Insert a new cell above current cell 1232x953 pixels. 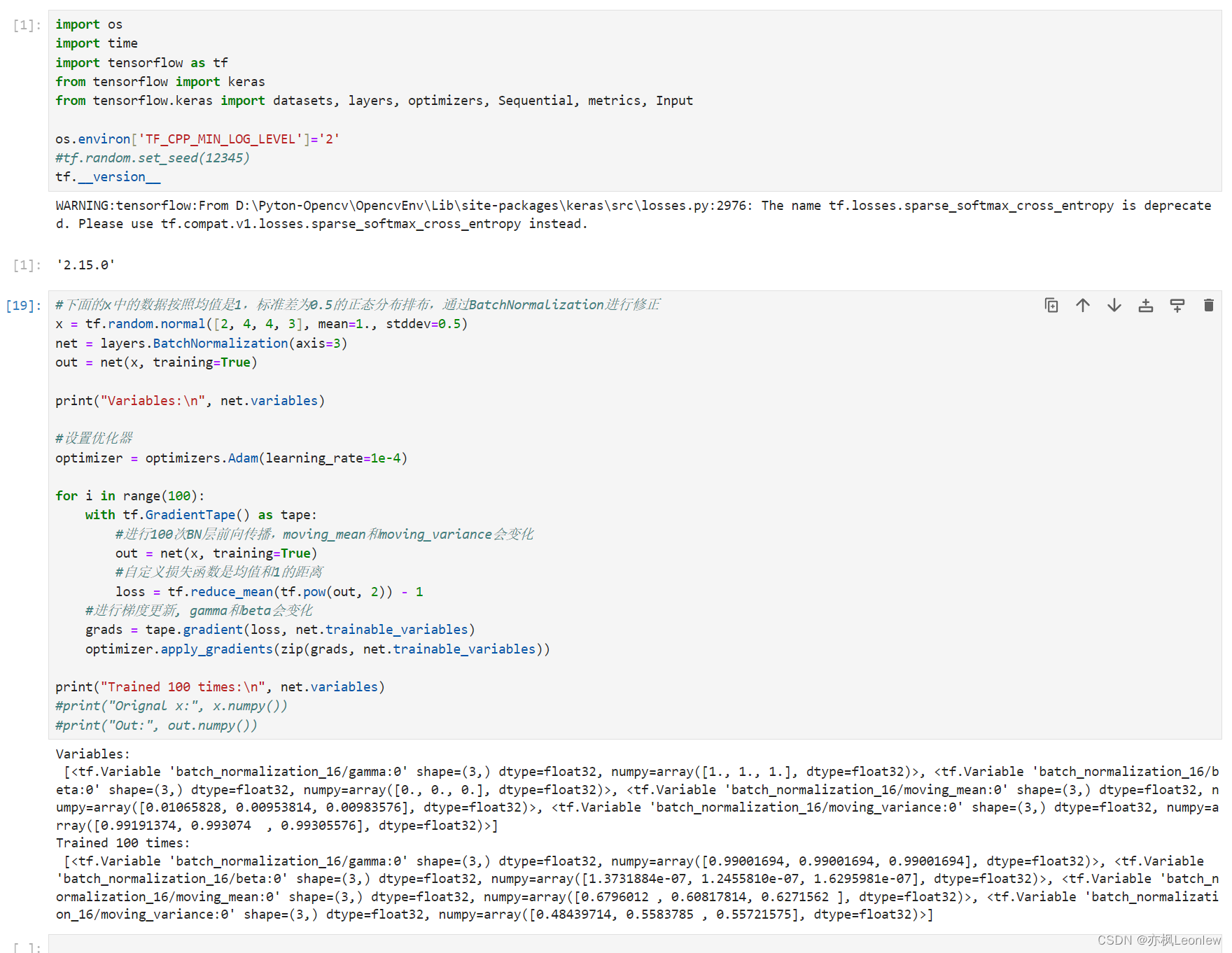pyautogui.click(x=1146, y=305)
